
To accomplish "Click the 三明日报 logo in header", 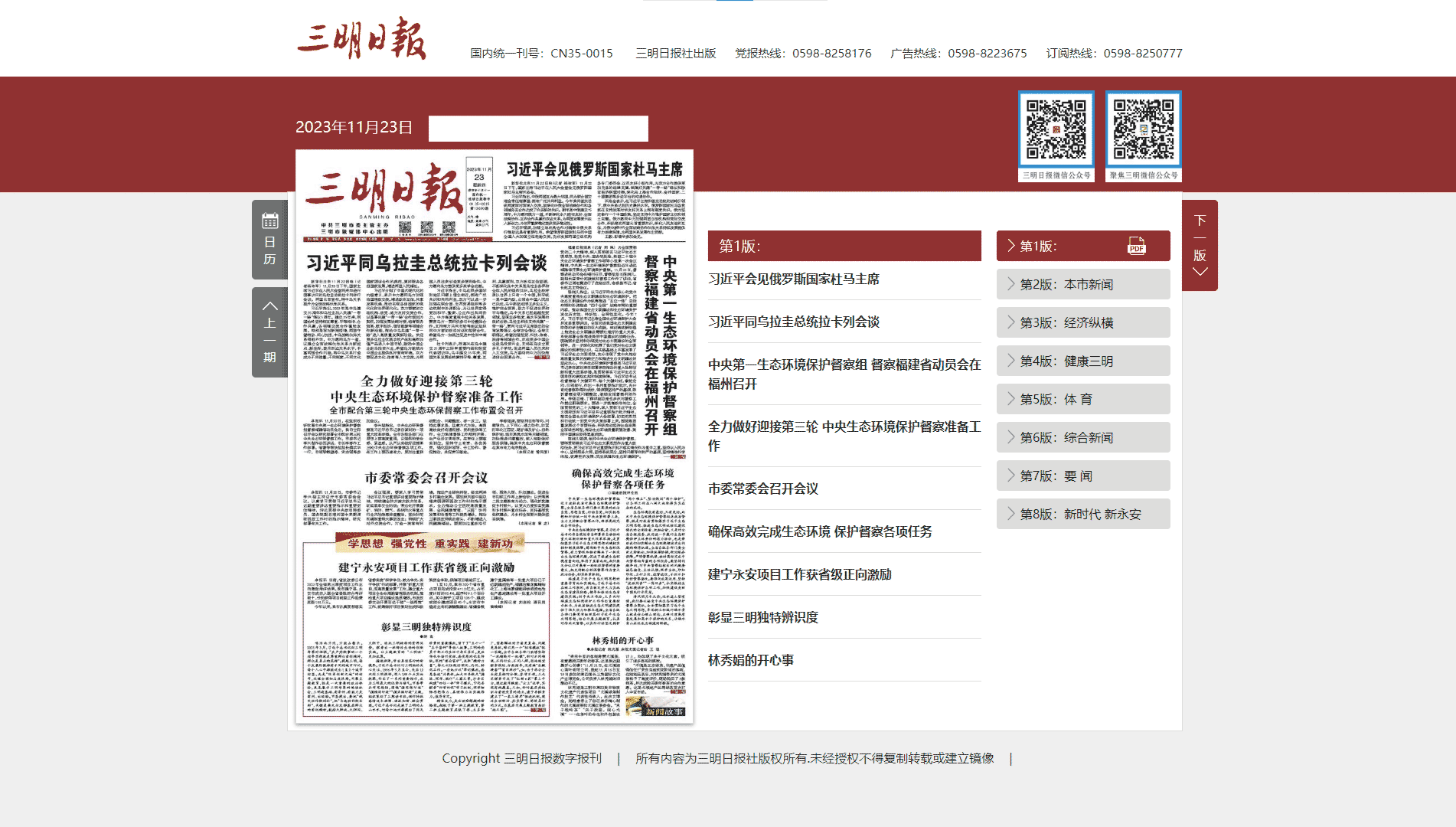I will click(361, 38).
